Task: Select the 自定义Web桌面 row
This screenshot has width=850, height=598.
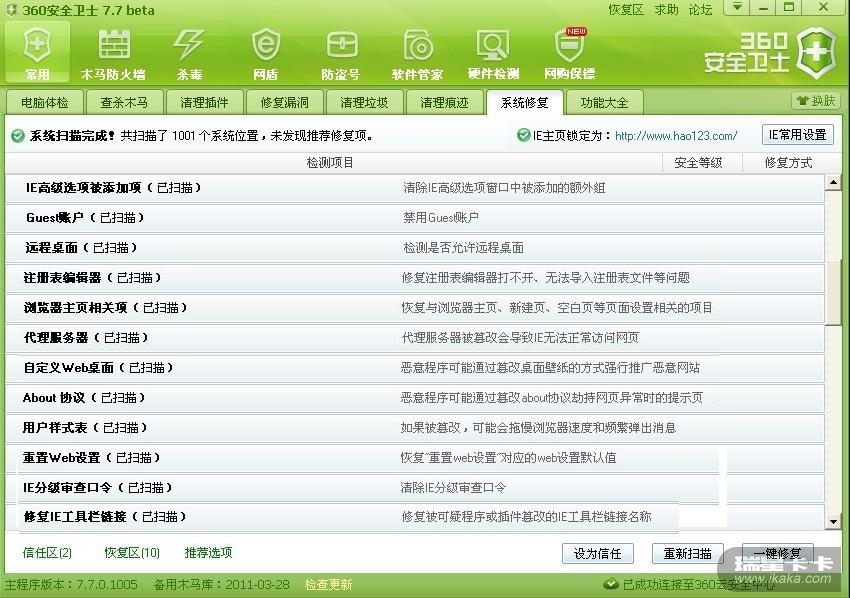Action: click(x=415, y=368)
